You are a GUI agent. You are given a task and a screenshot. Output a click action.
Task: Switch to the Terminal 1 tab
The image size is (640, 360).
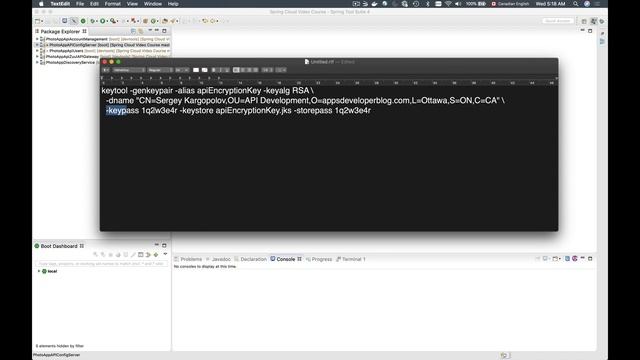click(351, 259)
